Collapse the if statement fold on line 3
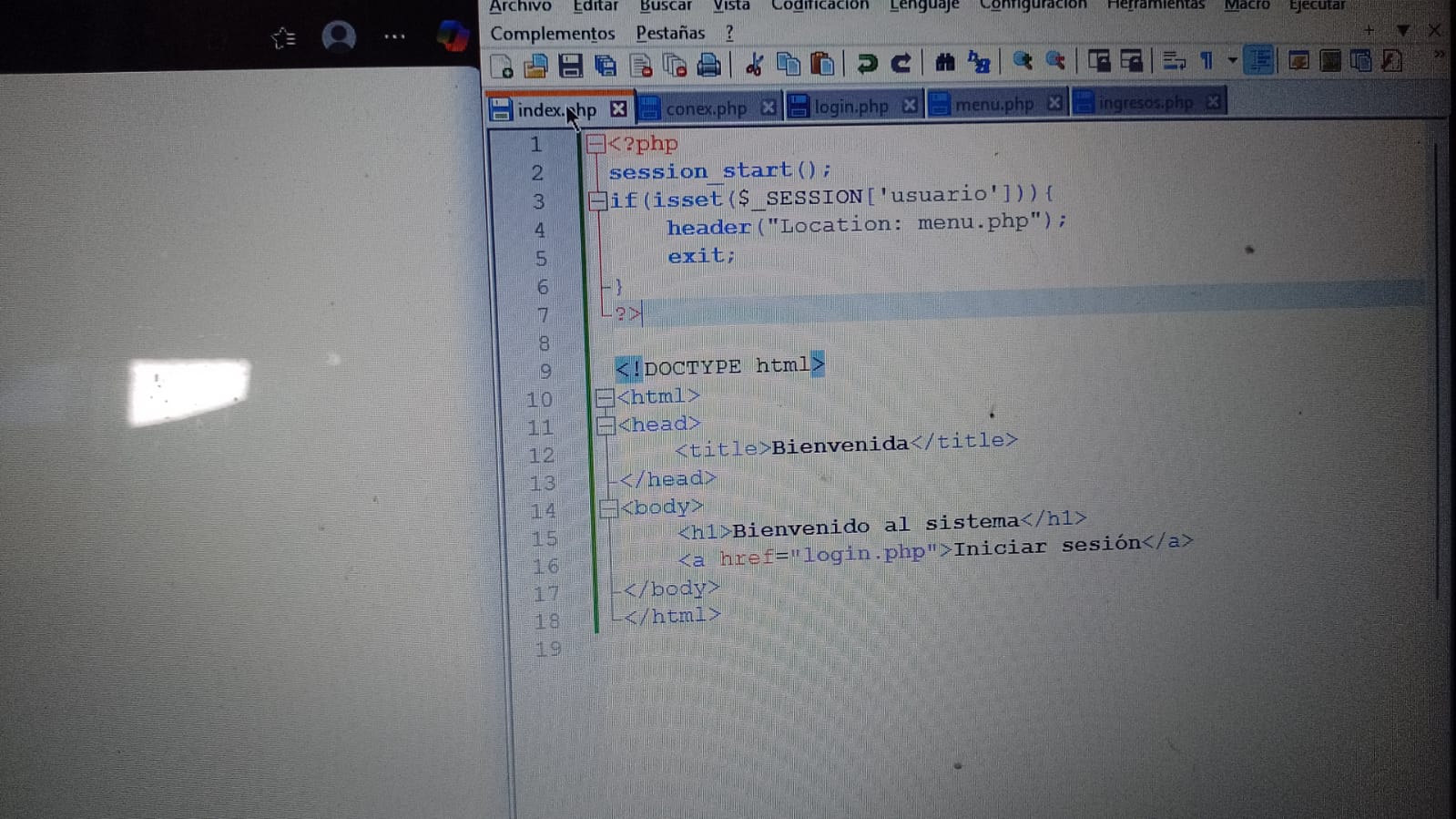This screenshot has height=819, width=1456. click(597, 201)
